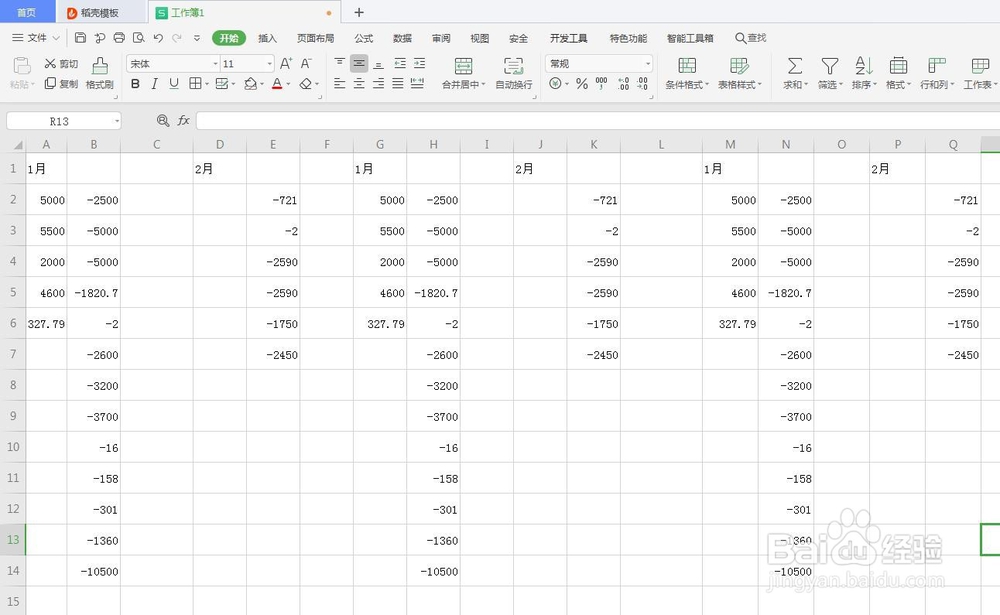1000x615 pixels.
Task: Expand the quick access toolbar customize arrow
Action: (x=197, y=38)
